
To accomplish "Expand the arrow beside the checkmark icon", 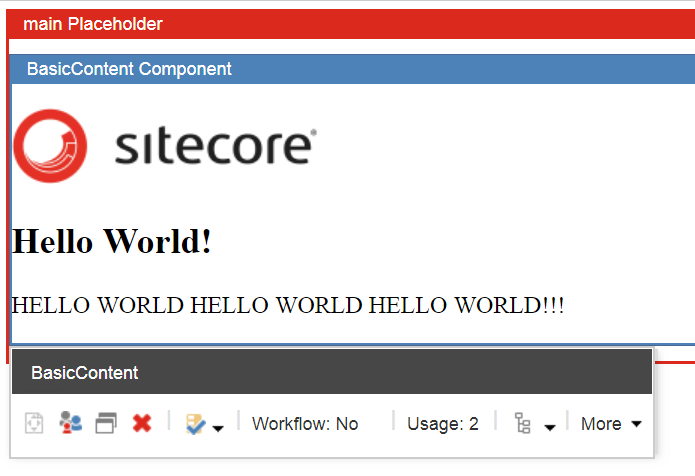I will point(218,428).
